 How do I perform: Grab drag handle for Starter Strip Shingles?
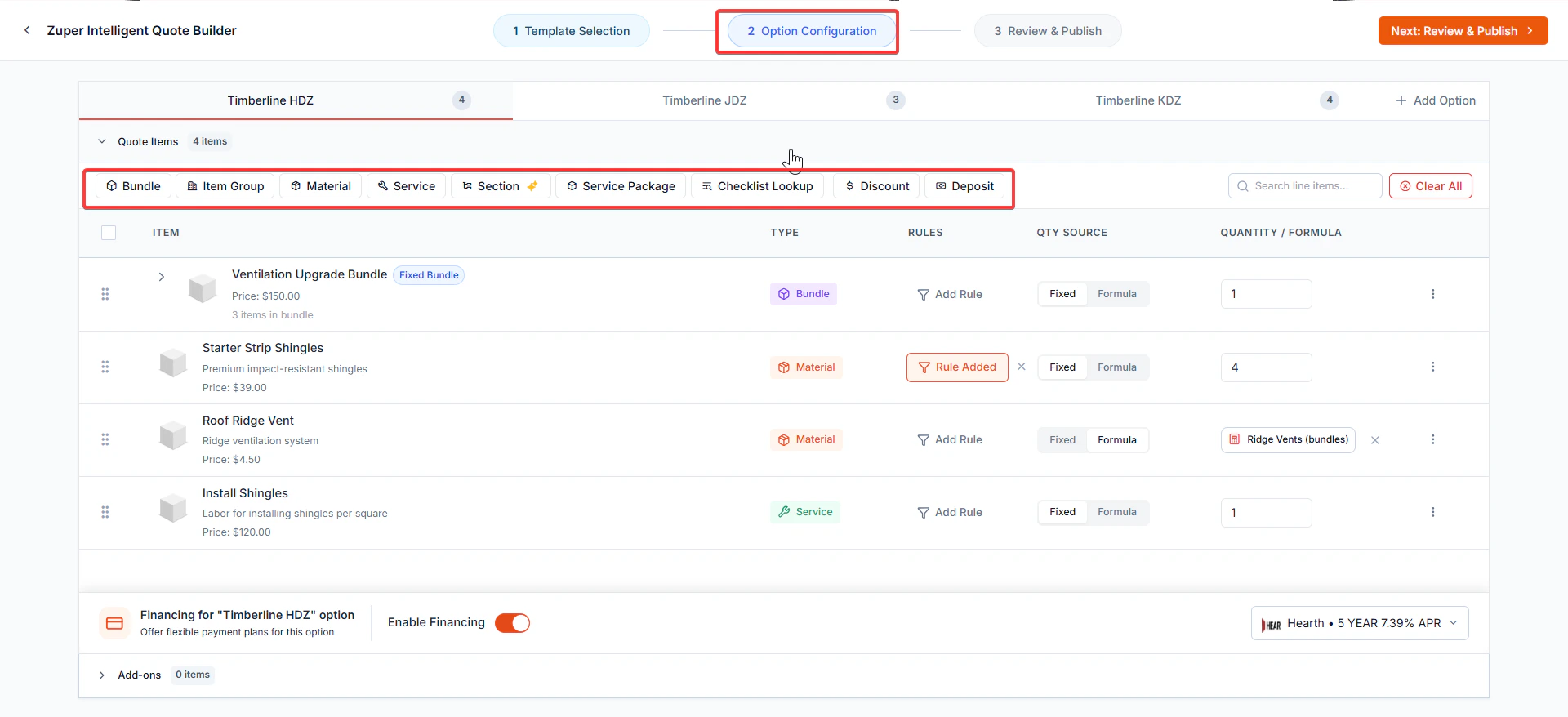point(105,367)
